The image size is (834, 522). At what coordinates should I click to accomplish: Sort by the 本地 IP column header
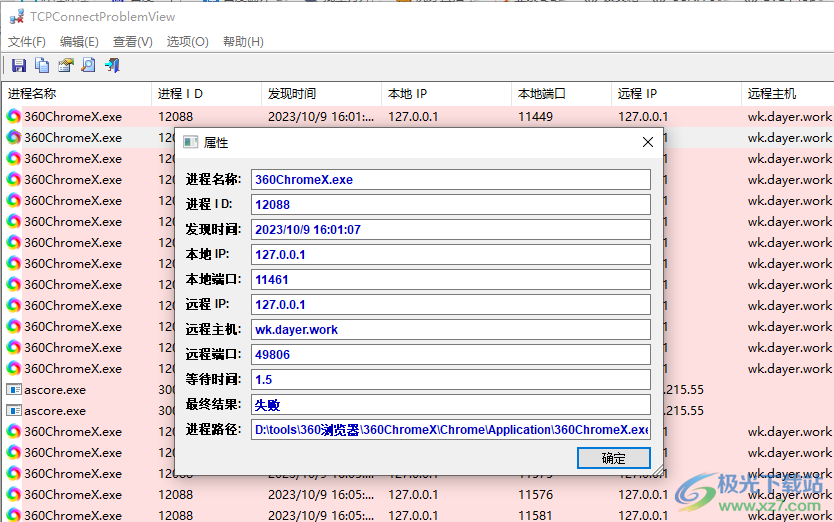coord(446,94)
